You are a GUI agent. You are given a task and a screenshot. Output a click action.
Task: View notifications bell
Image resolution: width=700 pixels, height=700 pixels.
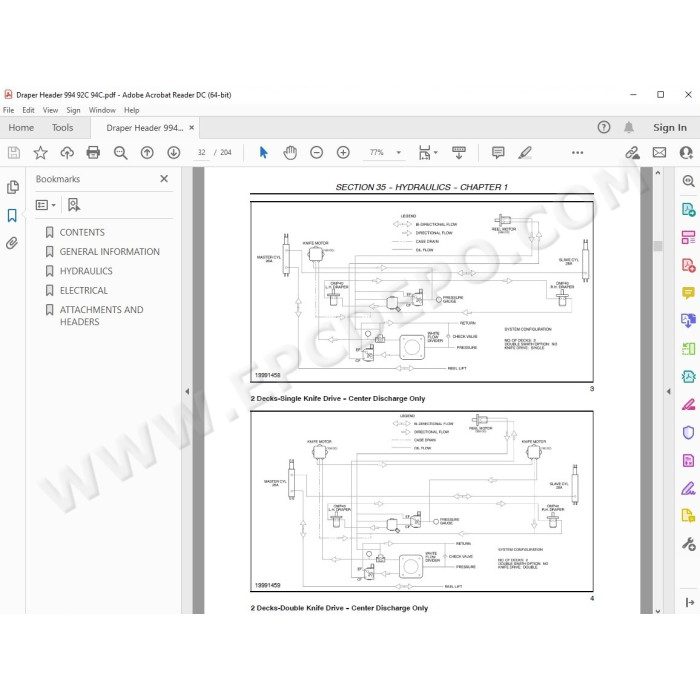click(629, 128)
